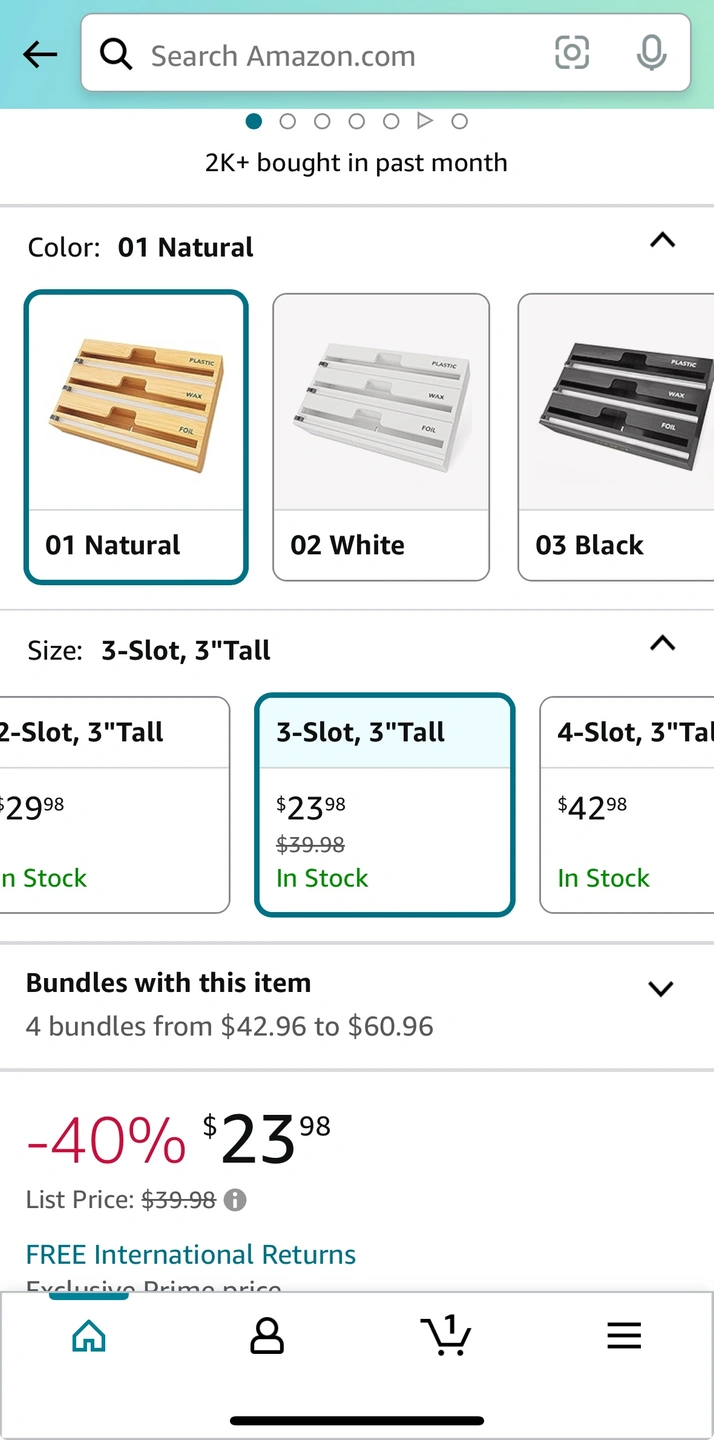Choose the 4-Slot, 3"Tall size
714x1440 pixels.
pyautogui.click(x=627, y=805)
